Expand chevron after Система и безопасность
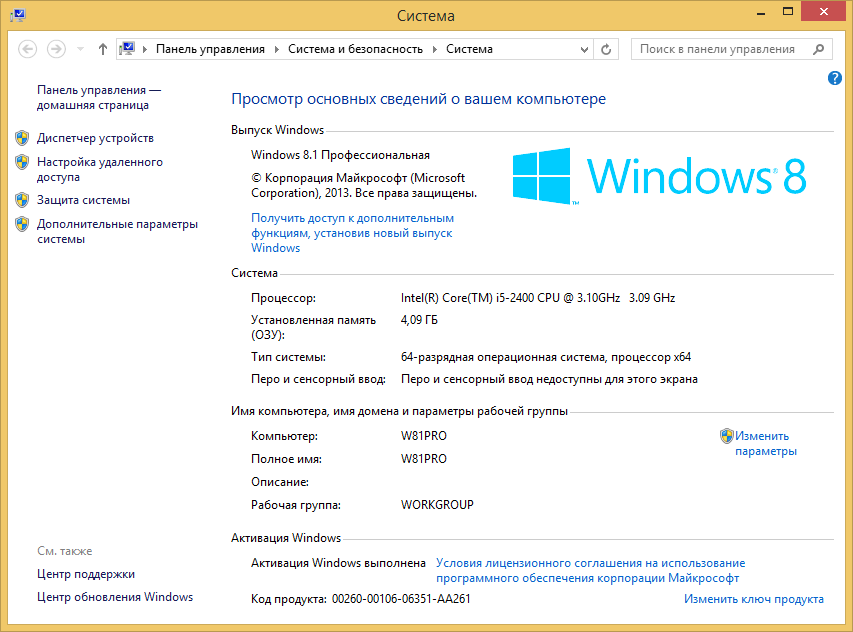The height and width of the screenshot is (632, 853). pyautogui.click(x=435, y=49)
